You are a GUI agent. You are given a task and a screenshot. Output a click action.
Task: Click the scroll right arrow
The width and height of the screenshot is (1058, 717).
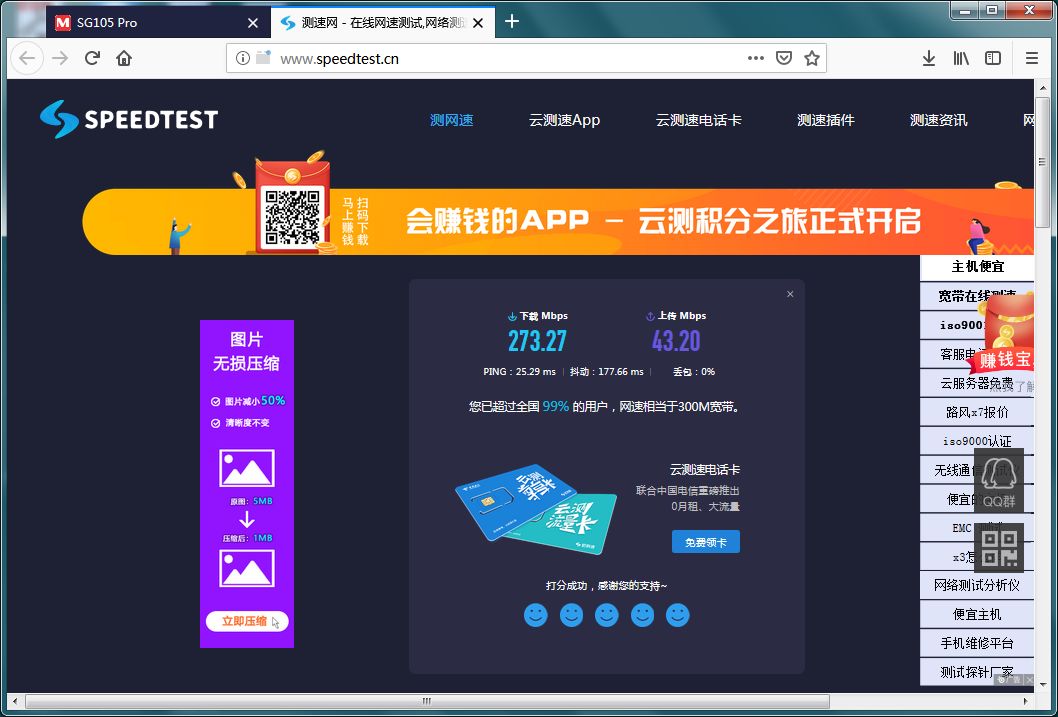1026,701
